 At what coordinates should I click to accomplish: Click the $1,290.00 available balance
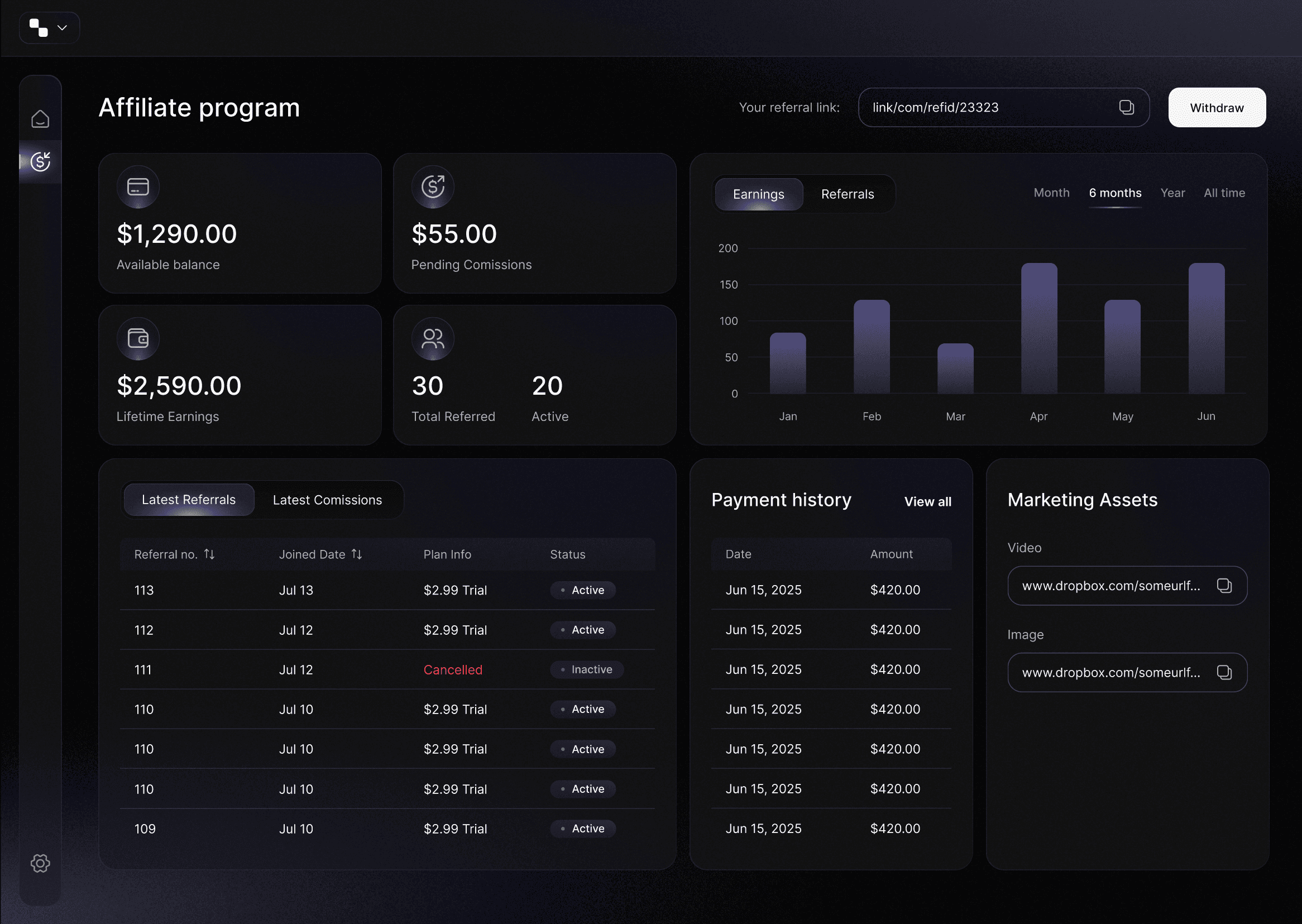tap(176, 234)
